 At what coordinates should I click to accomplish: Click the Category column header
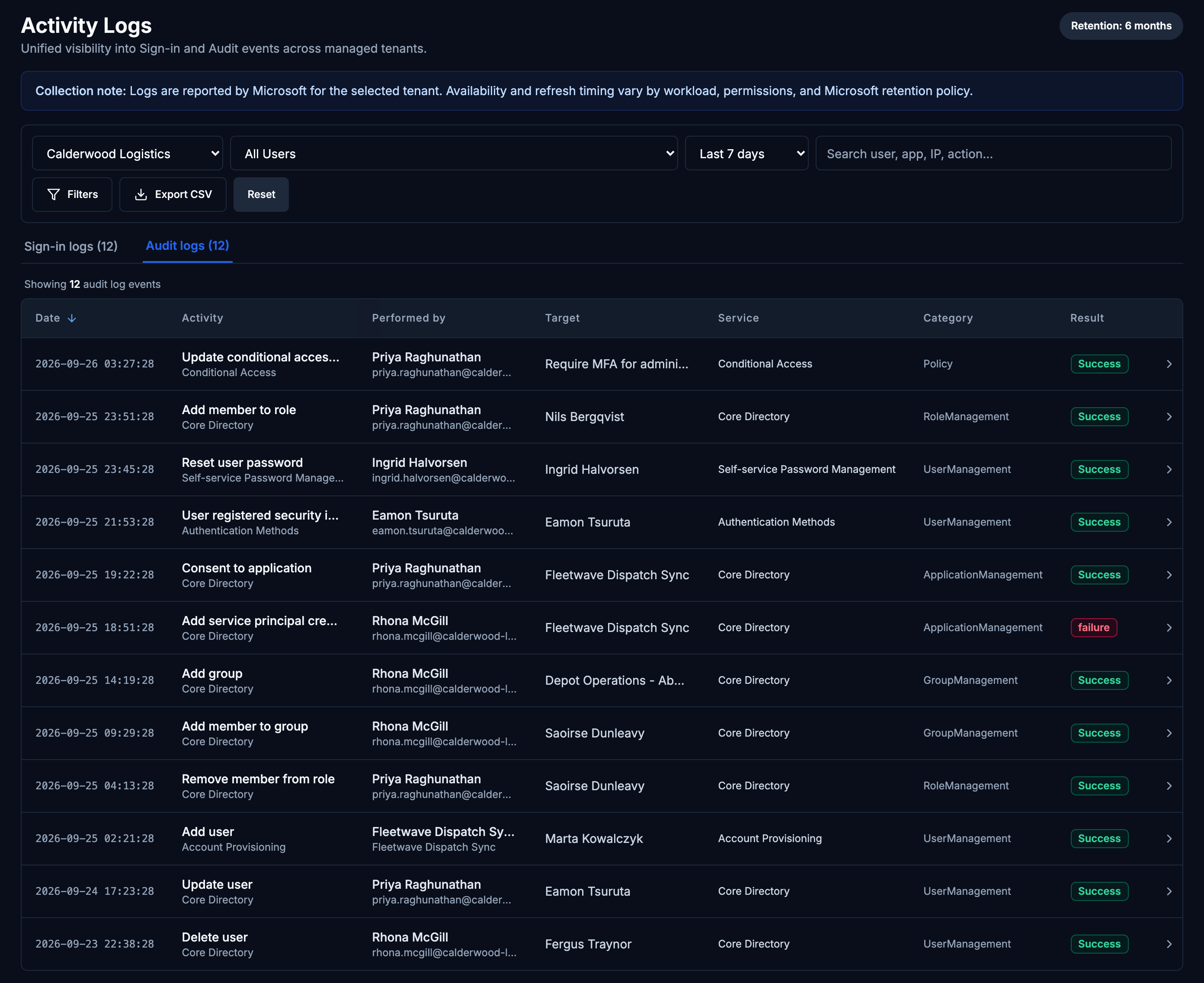pyautogui.click(x=948, y=318)
